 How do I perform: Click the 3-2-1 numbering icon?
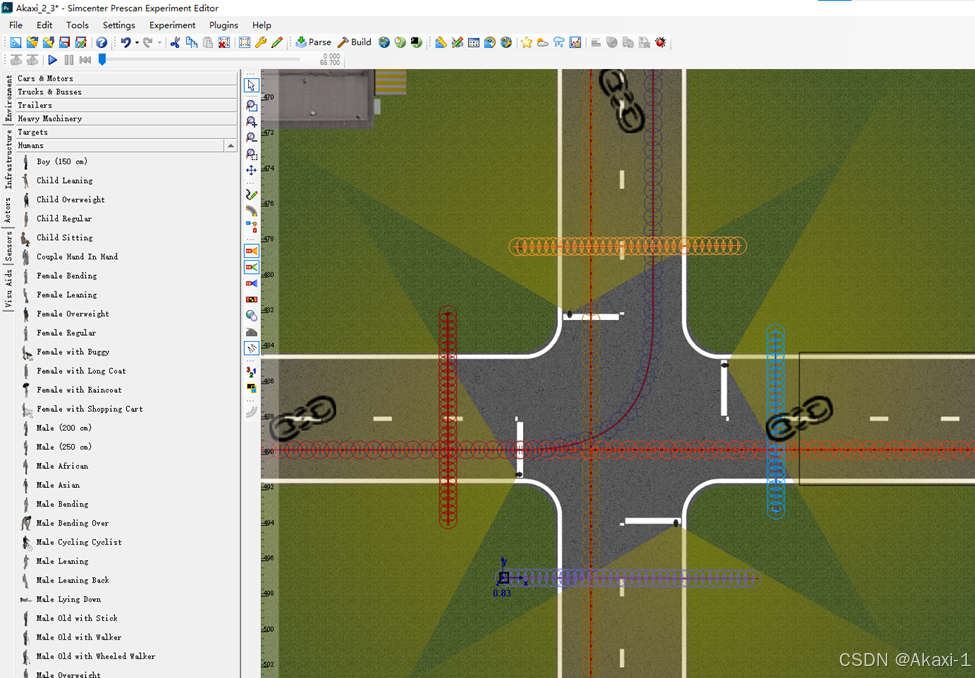click(x=251, y=372)
